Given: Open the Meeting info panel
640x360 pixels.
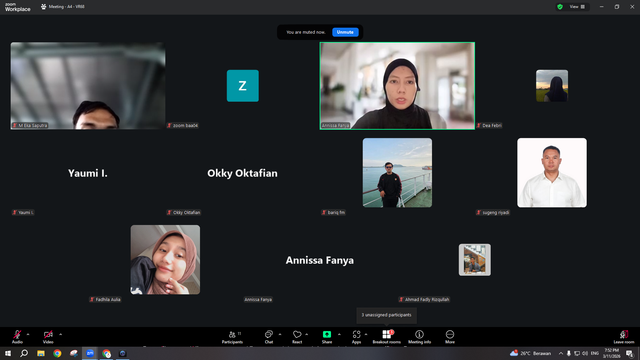Looking at the screenshot, I should [x=419, y=337].
